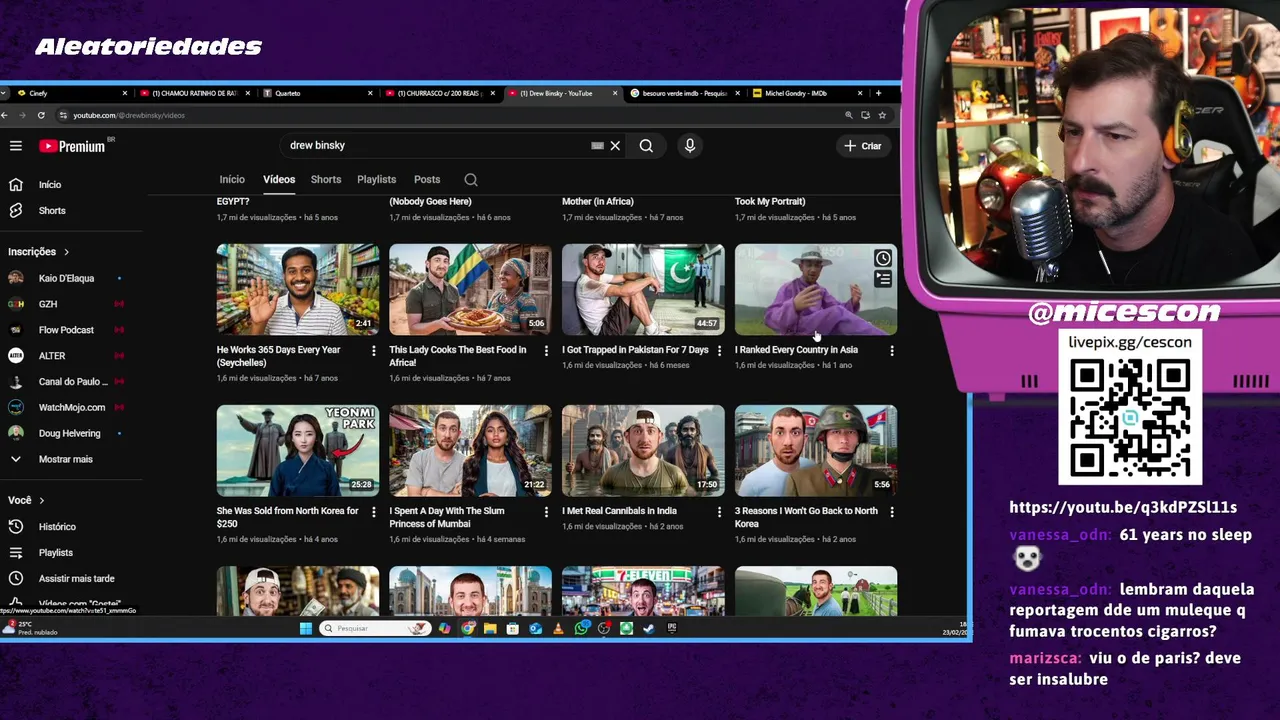
Task: Open Doug Helvering subscription
Action: pos(69,434)
